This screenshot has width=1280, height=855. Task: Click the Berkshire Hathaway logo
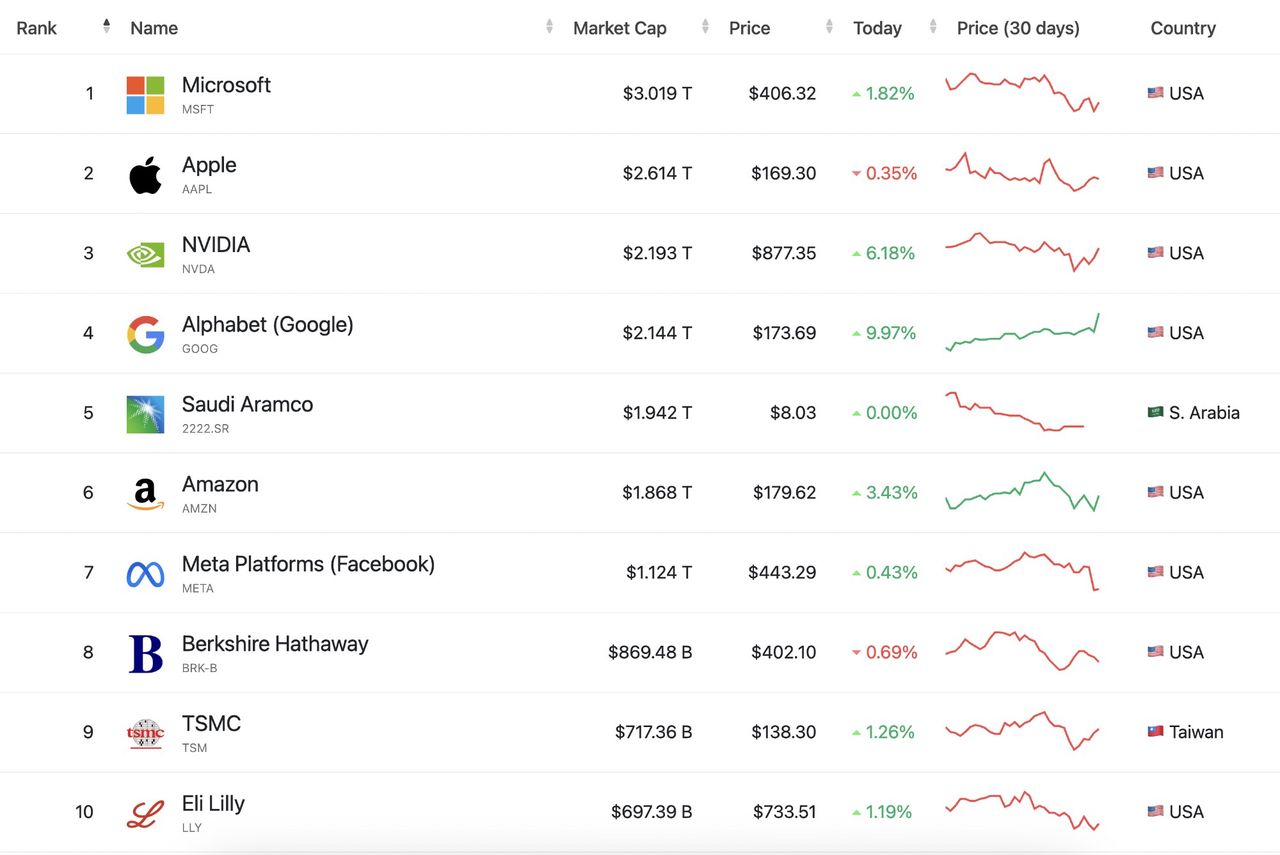click(145, 654)
